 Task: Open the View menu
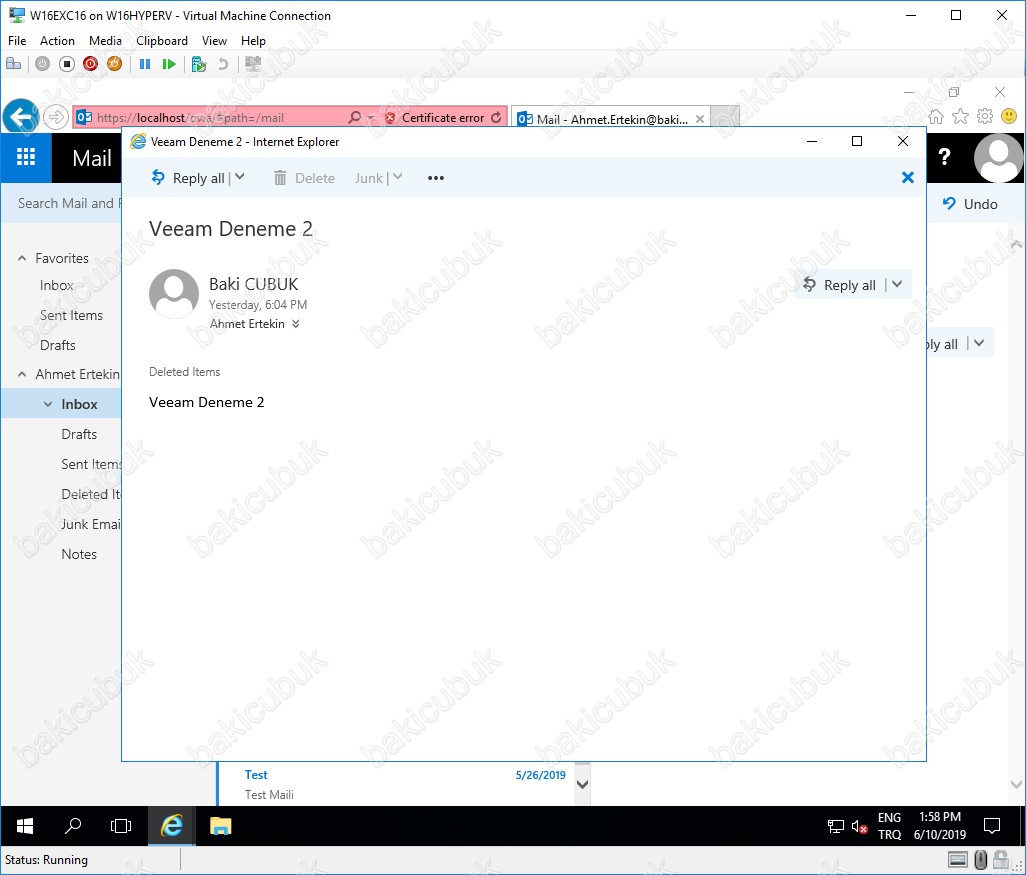(x=214, y=41)
